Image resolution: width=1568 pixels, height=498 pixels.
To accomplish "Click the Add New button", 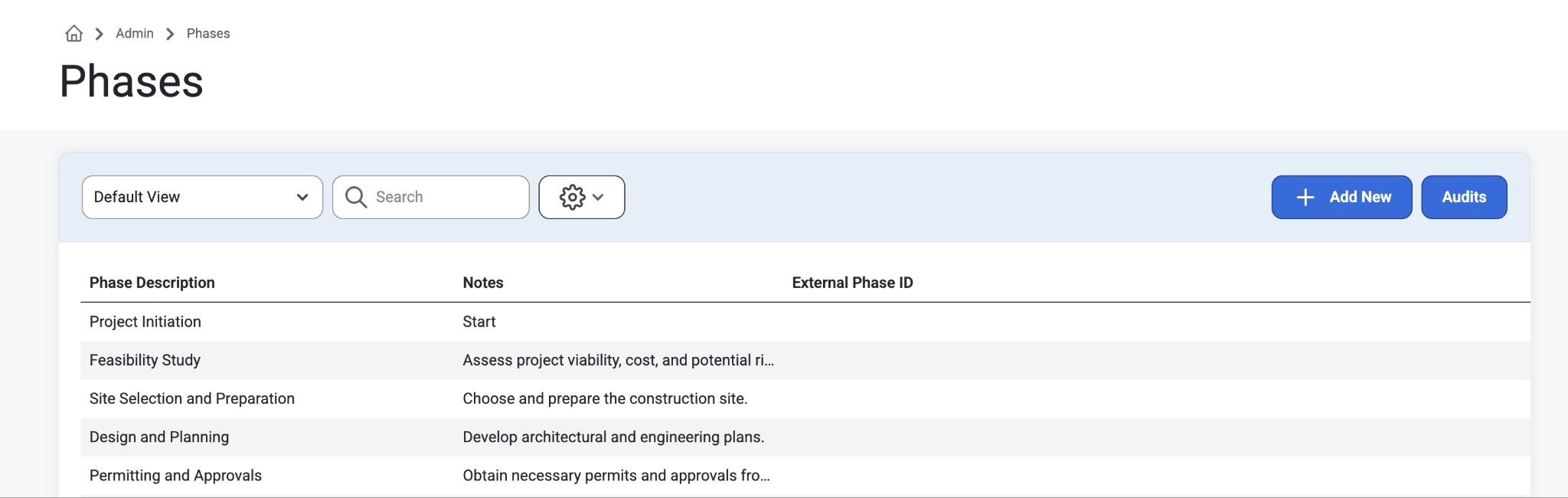I will tap(1341, 197).
